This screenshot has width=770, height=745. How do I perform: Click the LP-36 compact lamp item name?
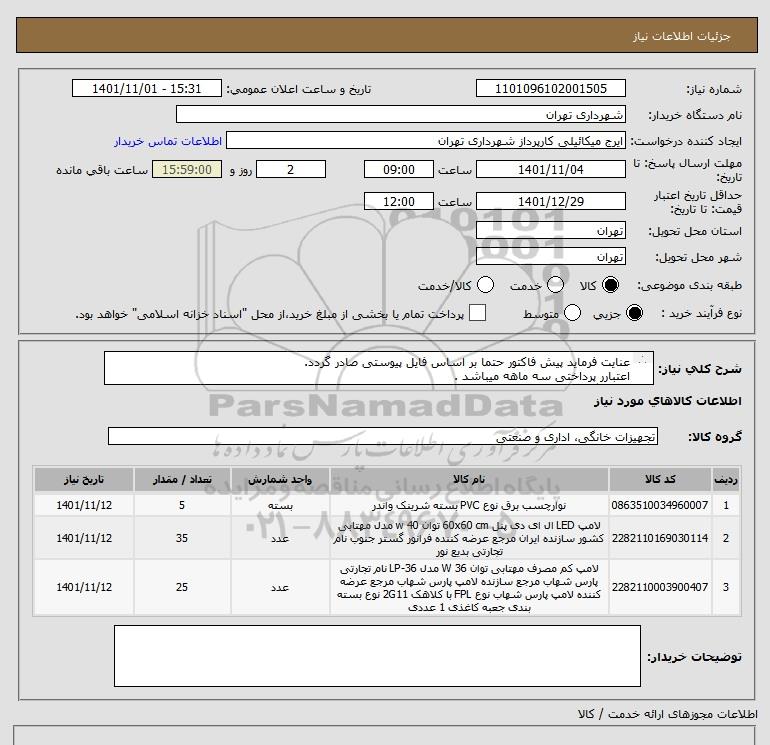(469, 587)
